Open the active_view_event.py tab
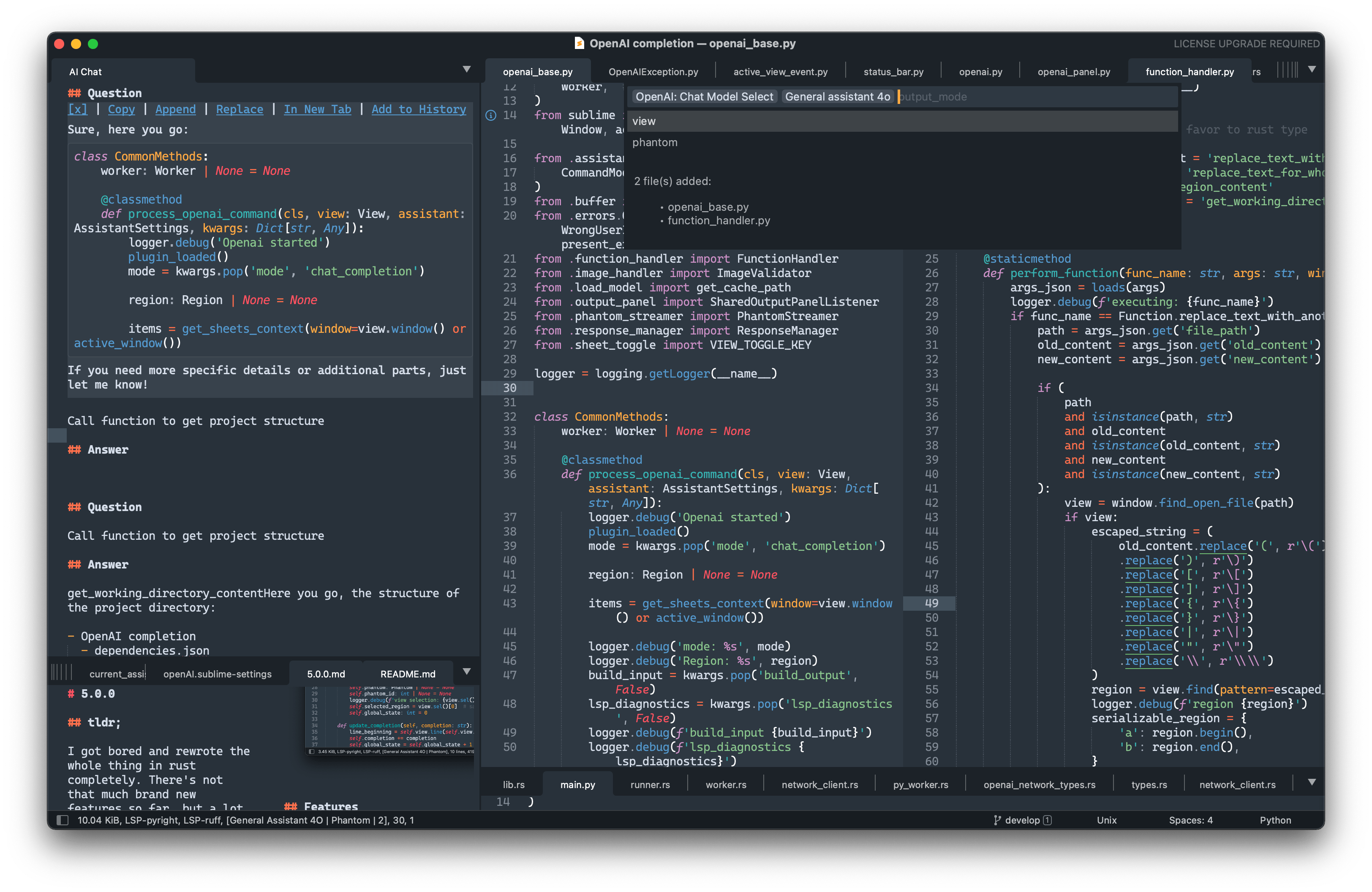 [780, 72]
